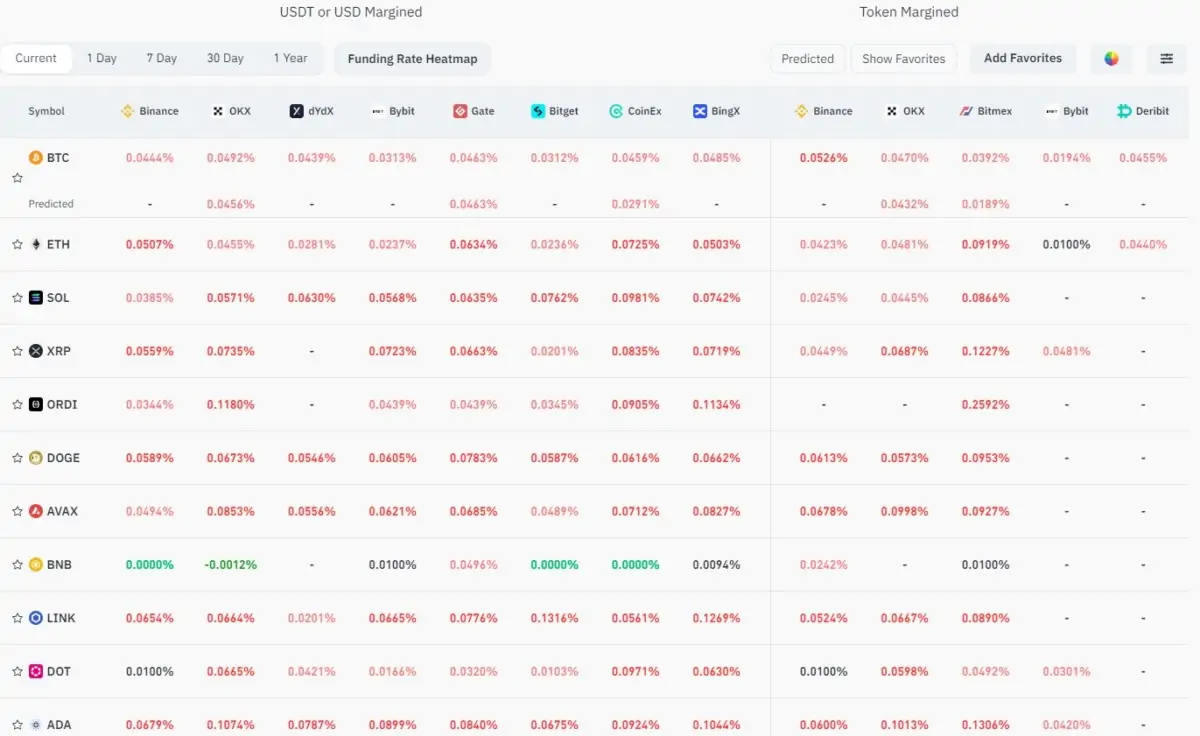Click BTC Binance token-margined rate 0.0526%
Screen dimensions: 1200x736
point(824,158)
